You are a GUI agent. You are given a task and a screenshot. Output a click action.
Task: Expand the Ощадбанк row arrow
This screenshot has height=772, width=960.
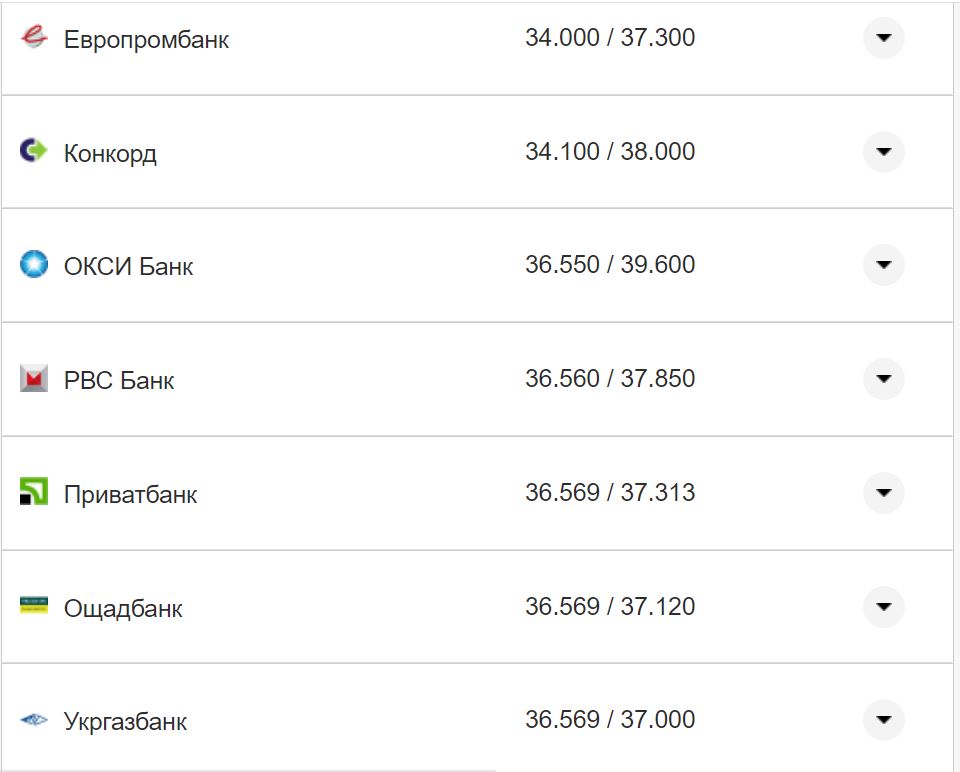(883, 607)
